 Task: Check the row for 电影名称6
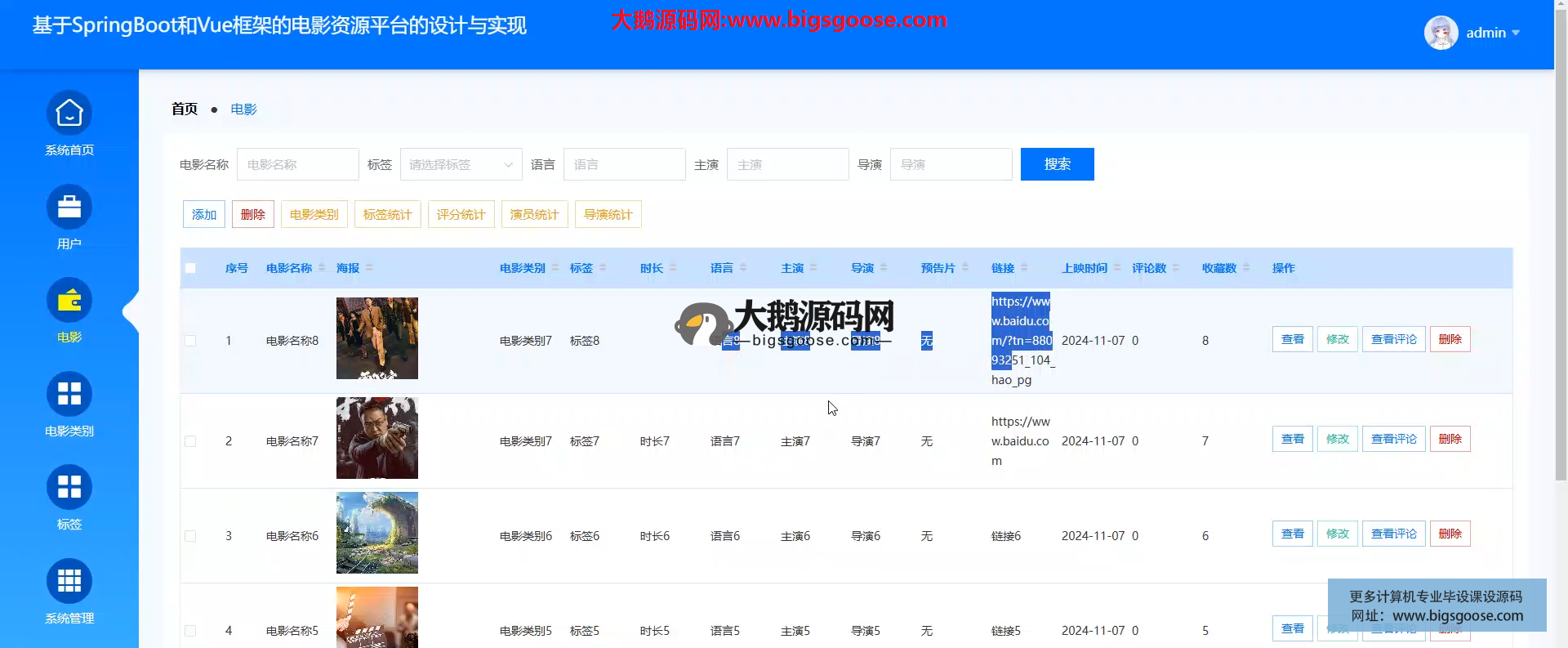pos(190,536)
